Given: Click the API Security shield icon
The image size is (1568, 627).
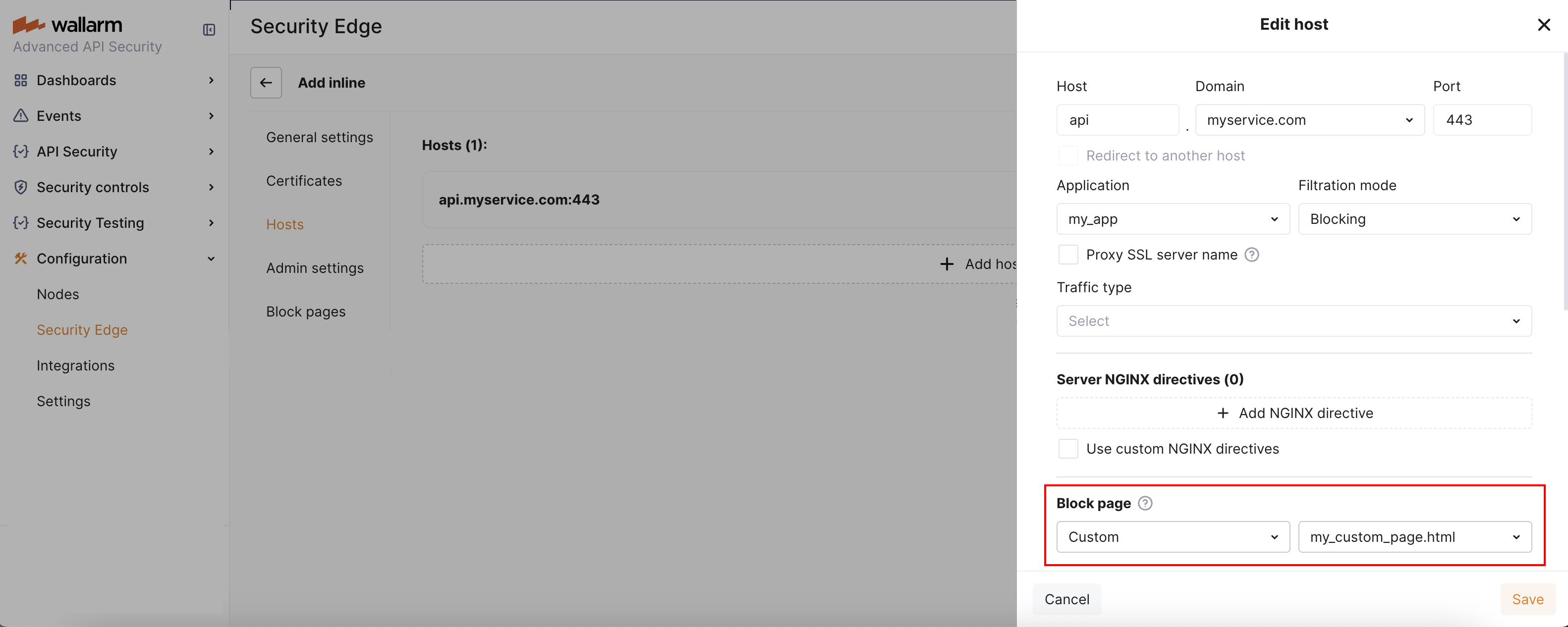Looking at the screenshot, I should click(x=20, y=152).
